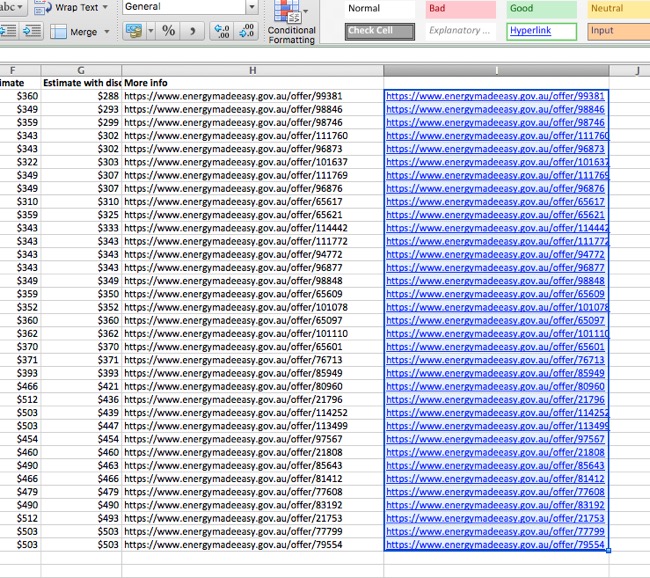The image size is (650, 578).
Task: Select column J header
Action: 630,70
